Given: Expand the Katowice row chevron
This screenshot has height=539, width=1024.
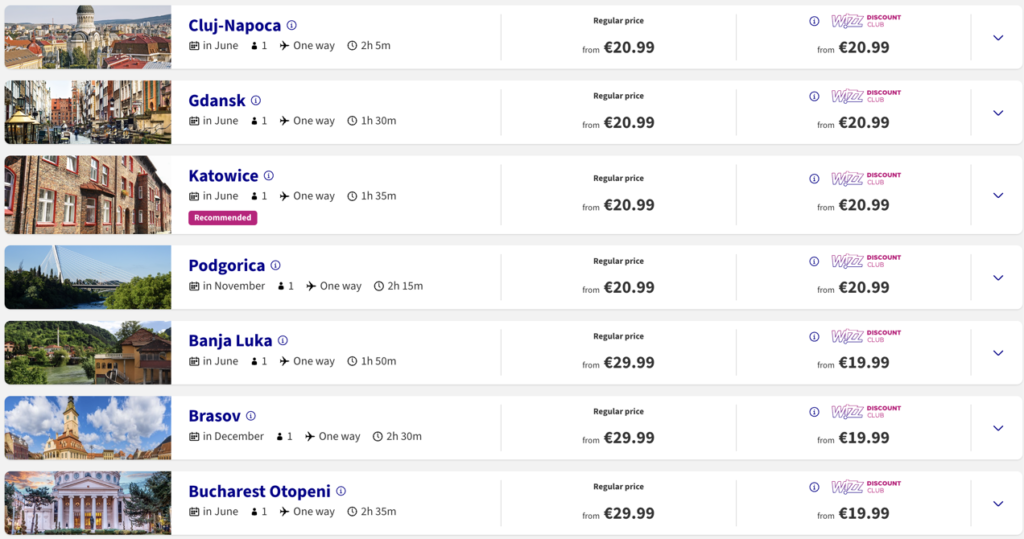Looking at the screenshot, I should coord(997,195).
